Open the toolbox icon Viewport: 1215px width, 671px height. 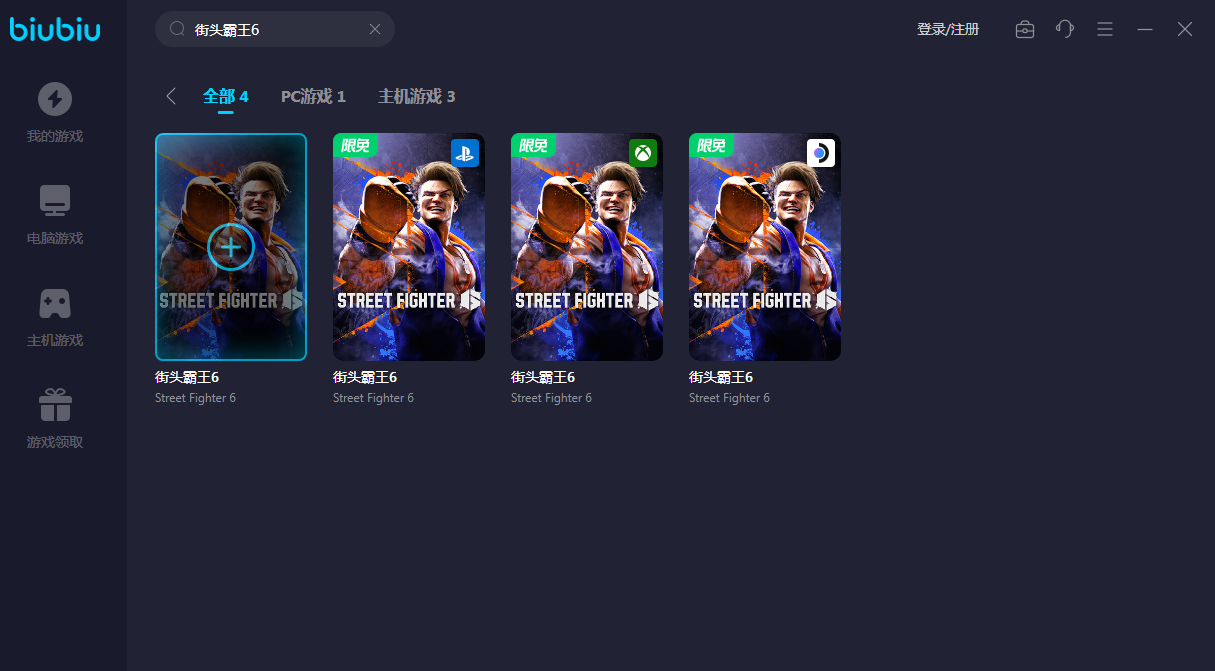click(x=1025, y=29)
